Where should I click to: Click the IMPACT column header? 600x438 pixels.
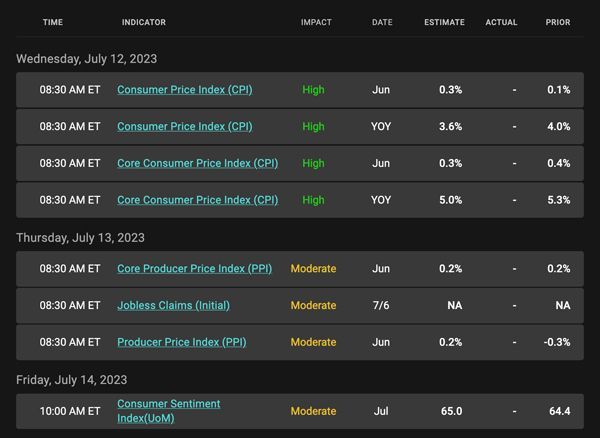(x=316, y=22)
